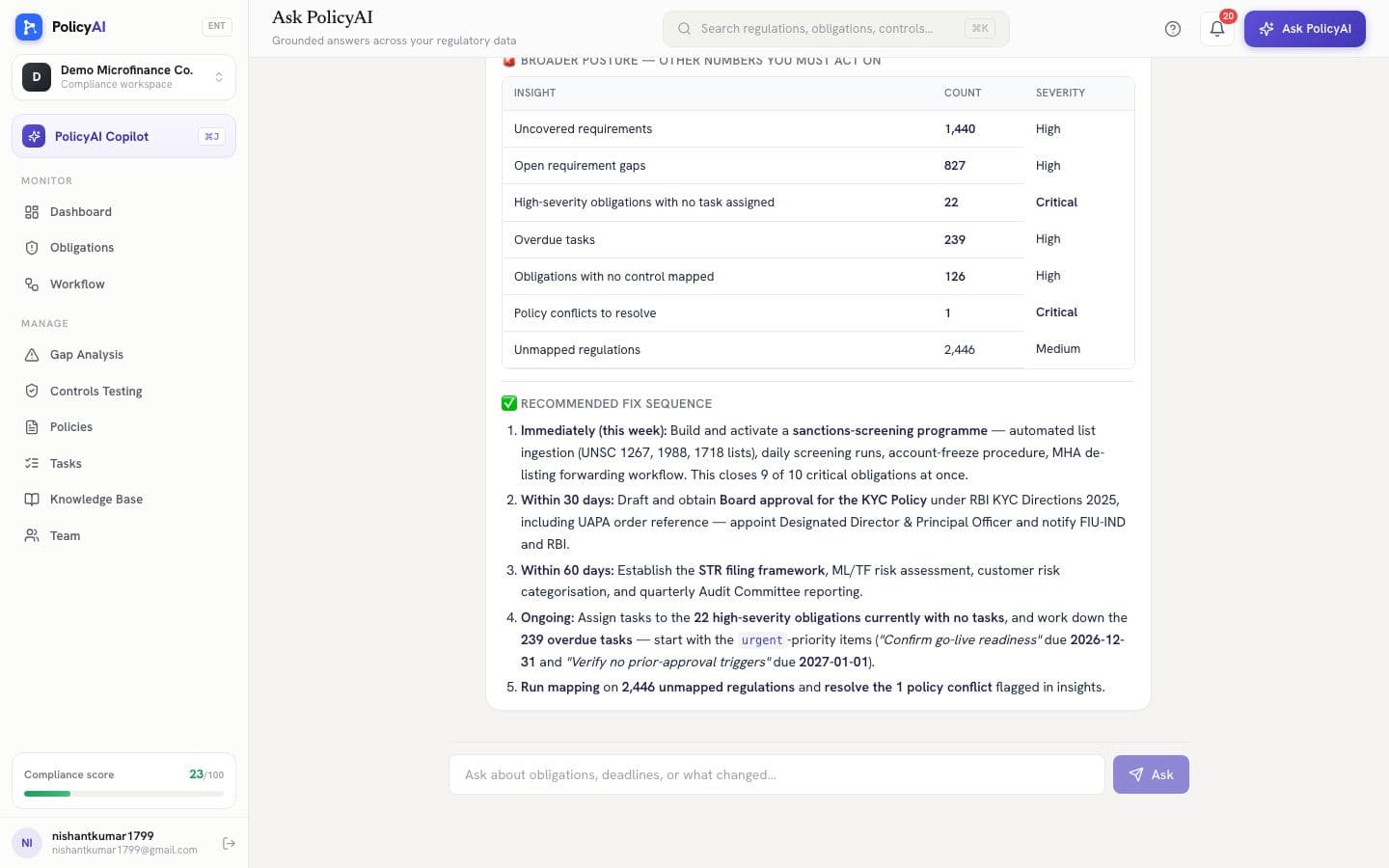Click the PolicyAI Copilot sparkle icon
1389x868 pixels.
[x=34, y=136]
